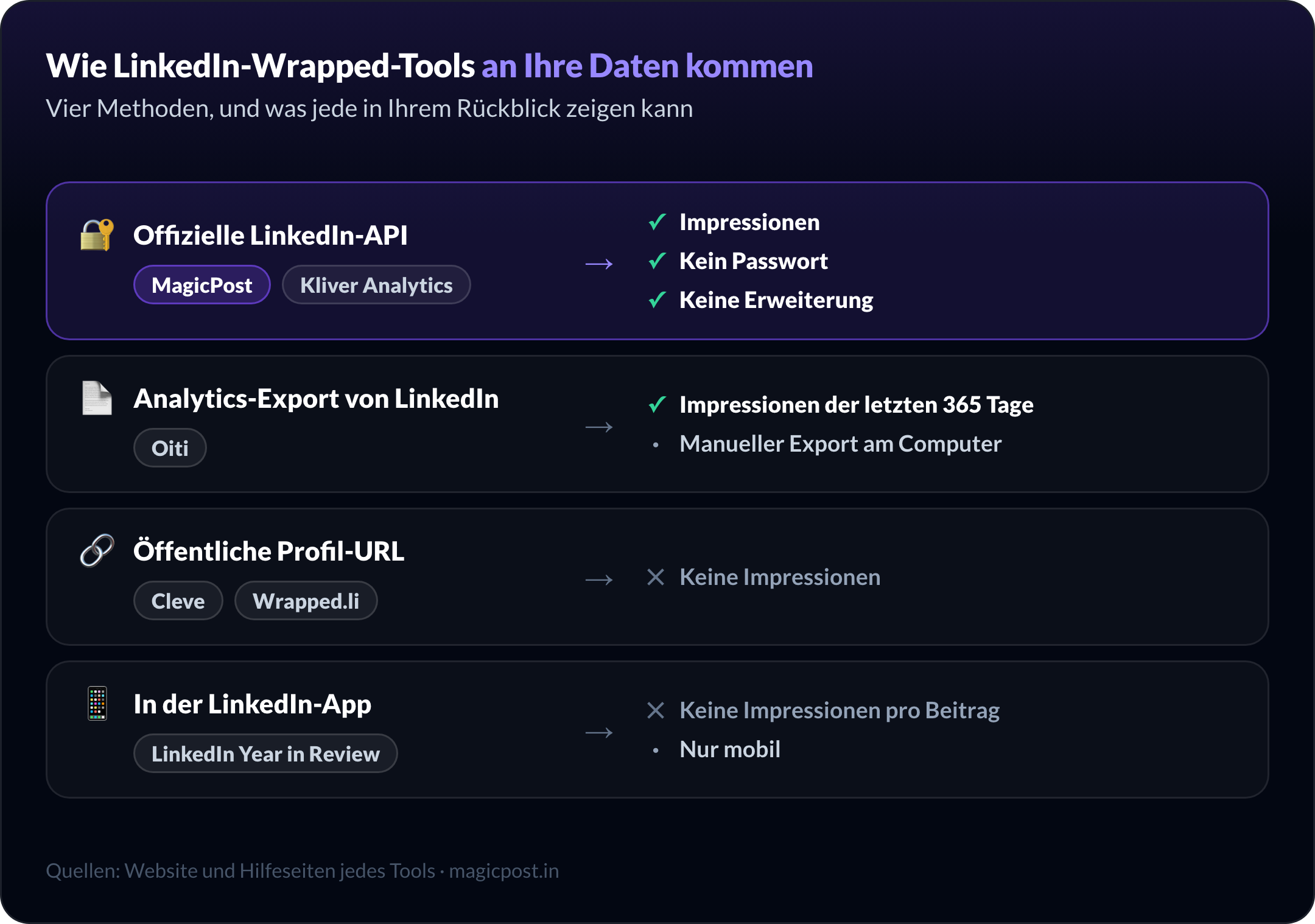Screen dimensions: 1315x924
Task: Click the arrow in the Analytics-Export card
Action: coord(599,427)
